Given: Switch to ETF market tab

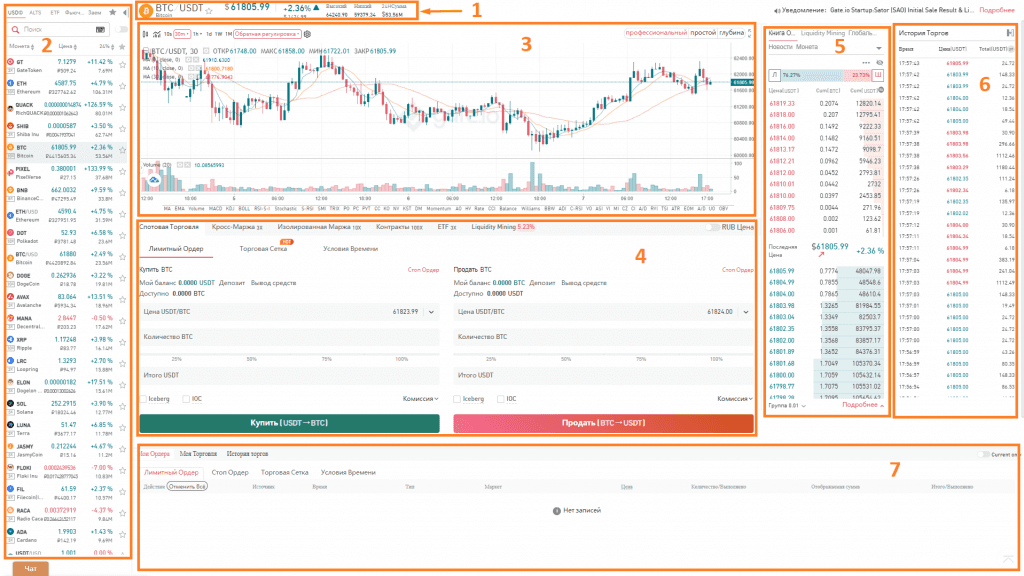Looking at the screenshot, I should [55, 12].
